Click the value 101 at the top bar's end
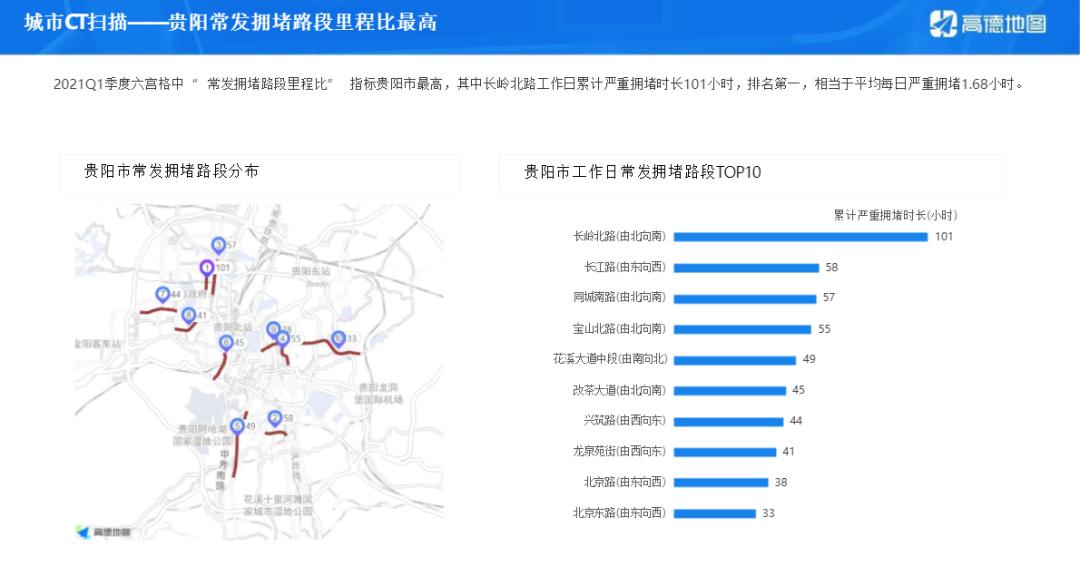1080x566 pixels. click(x=944, y=236)
